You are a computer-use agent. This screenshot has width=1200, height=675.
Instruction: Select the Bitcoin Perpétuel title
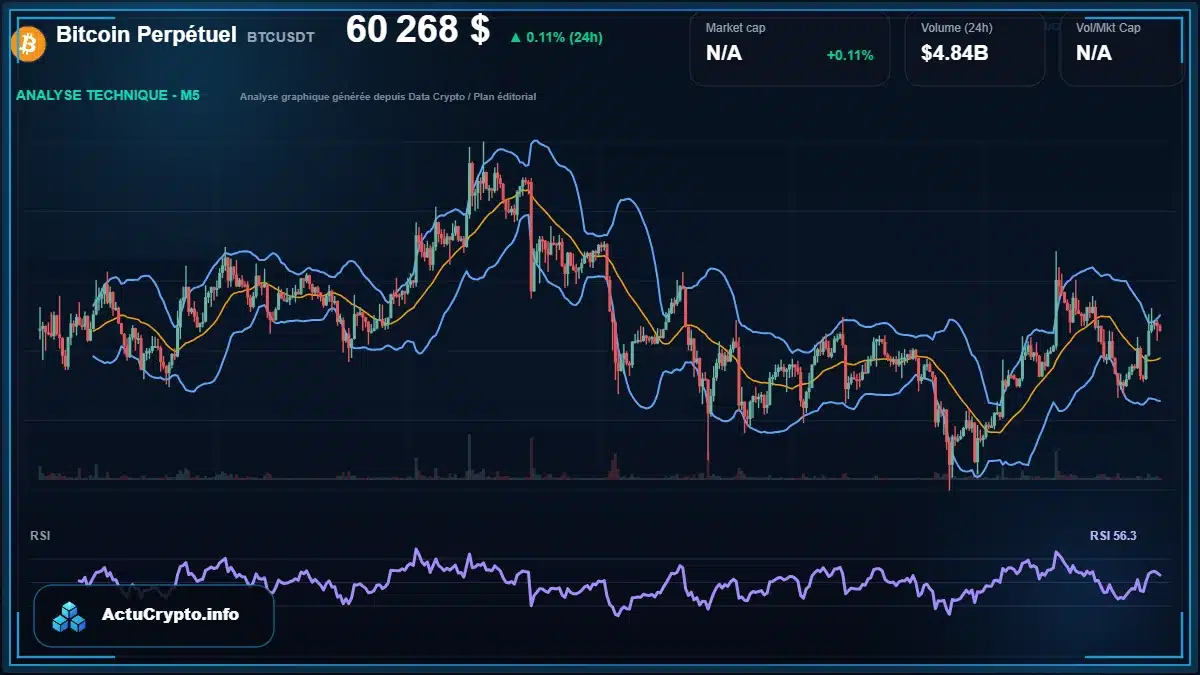[x=146, y=35]
